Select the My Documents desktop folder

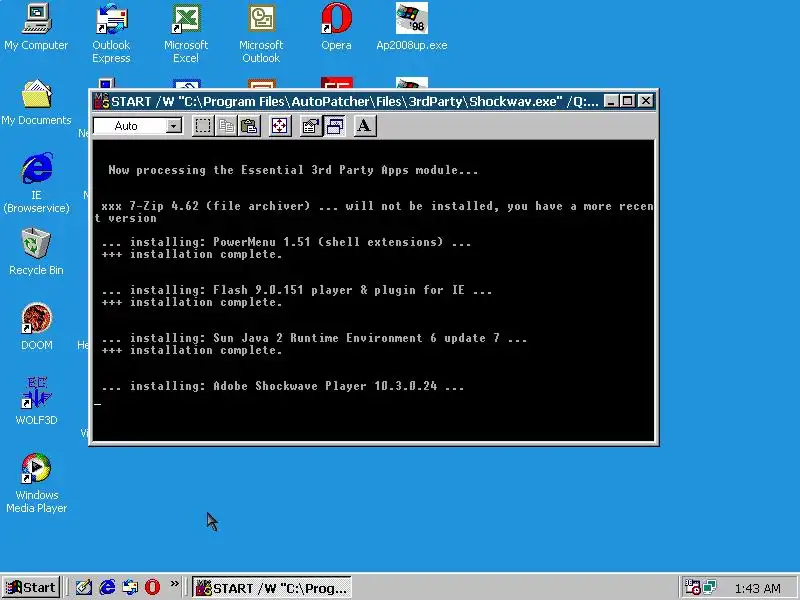point(36,103)
